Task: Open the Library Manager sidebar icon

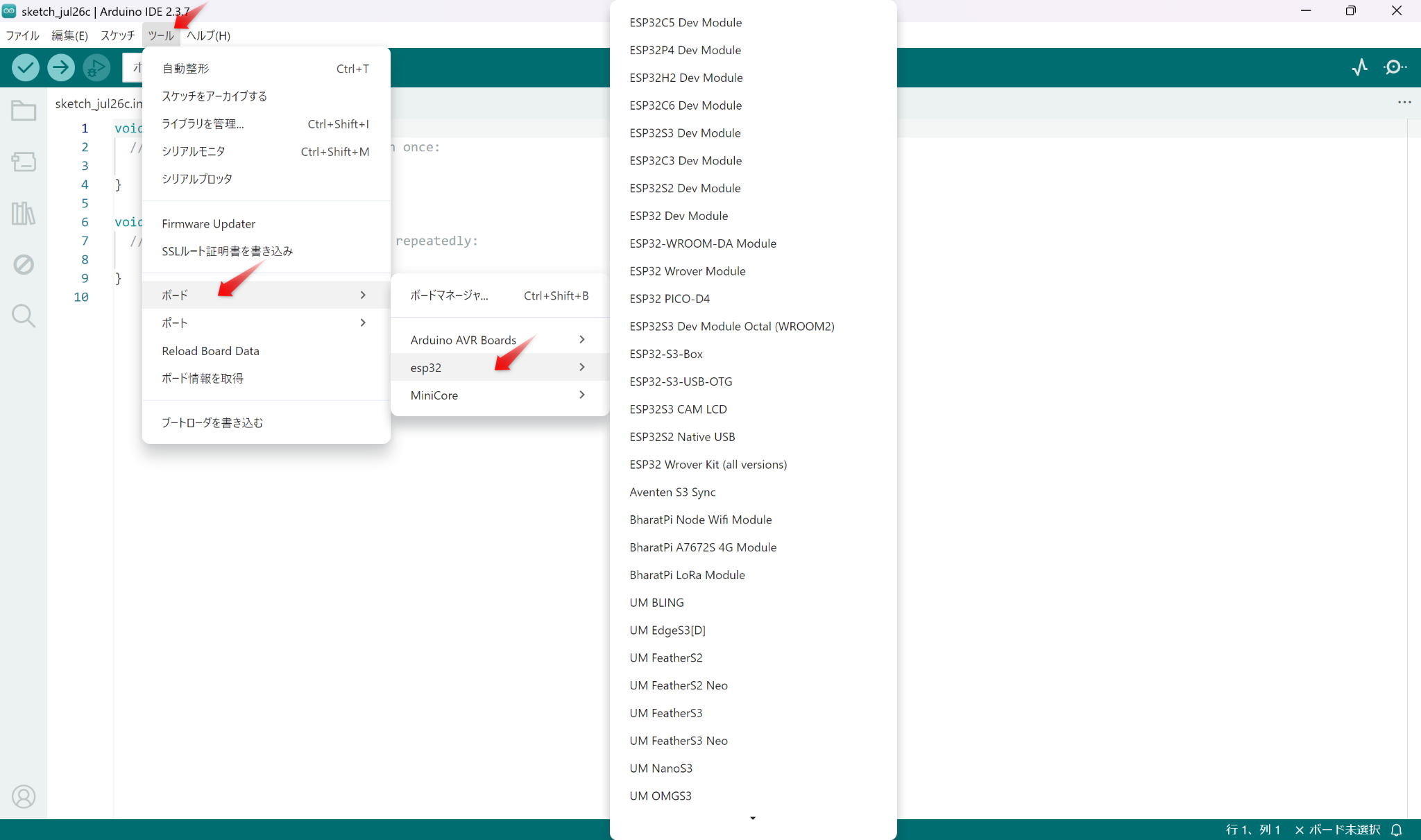Action: [24, 213]
